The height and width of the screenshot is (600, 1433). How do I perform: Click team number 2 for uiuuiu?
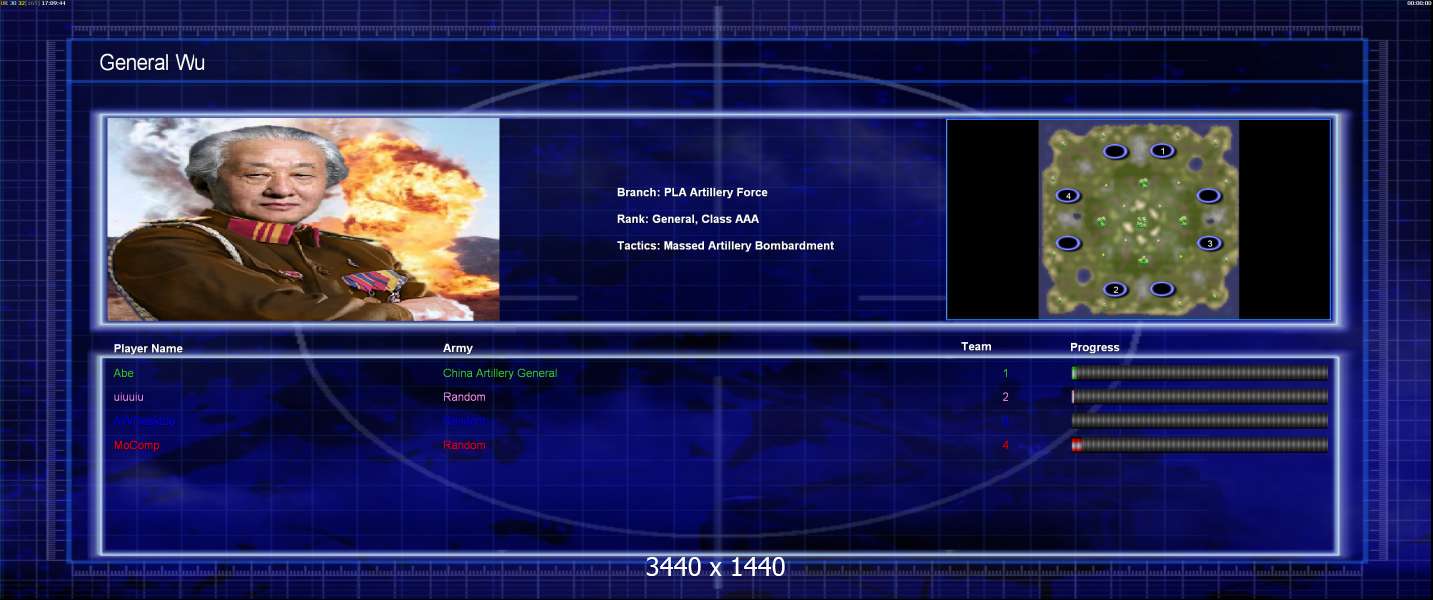point(1006,397)
